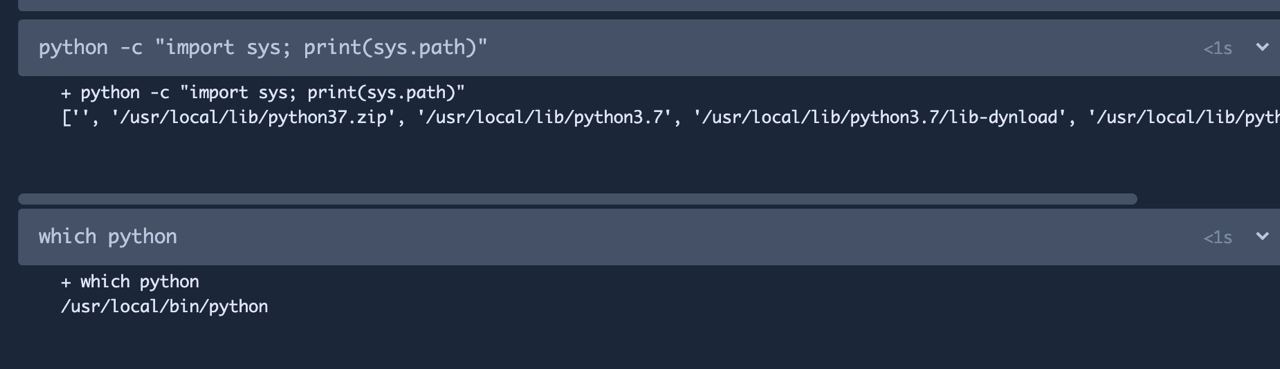This screenshot has width=1280, height=369.
Task: Select the '+ which python' echoed command line
Action: pyautogui.click(x=130, y=281)
